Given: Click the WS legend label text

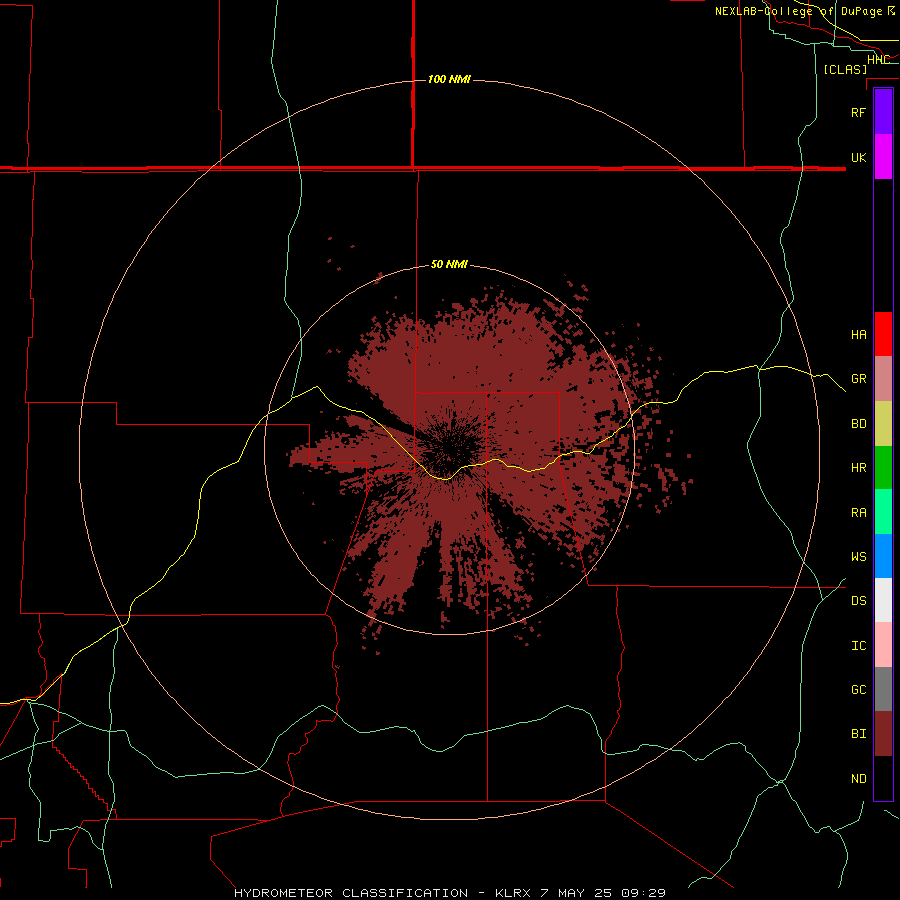Looking at the screenshot, I should click(859, 557).
